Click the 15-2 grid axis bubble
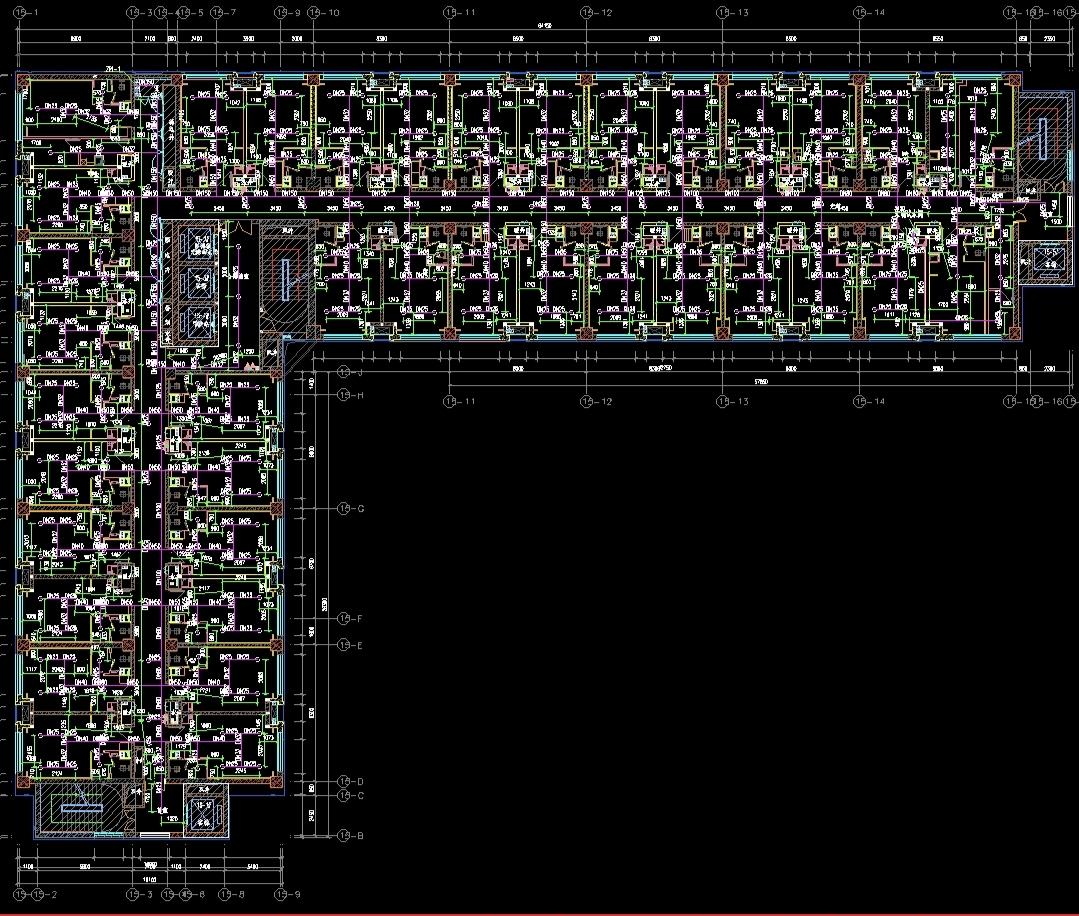Viewport: 1079px width, 916px height. pos(40,893)
